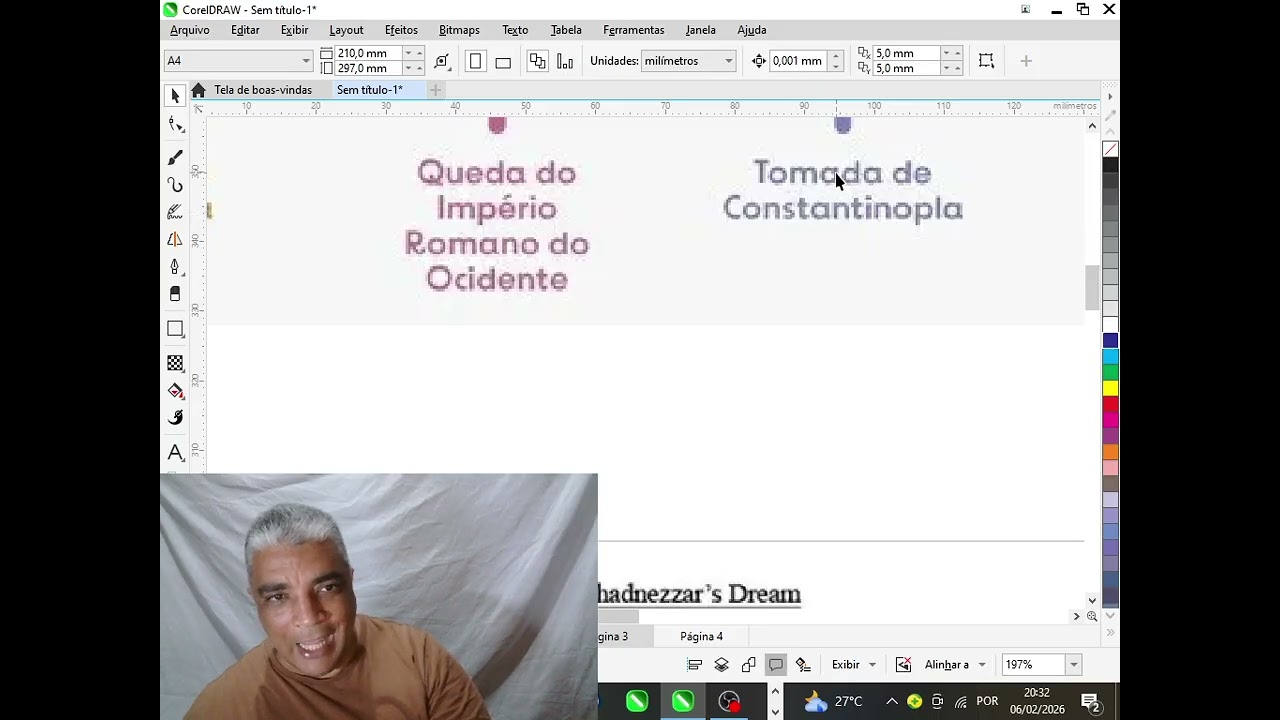This screenshot has height=720, width=1280.
Task: Pick the red color swatch
Action: tap(1110, 404)
